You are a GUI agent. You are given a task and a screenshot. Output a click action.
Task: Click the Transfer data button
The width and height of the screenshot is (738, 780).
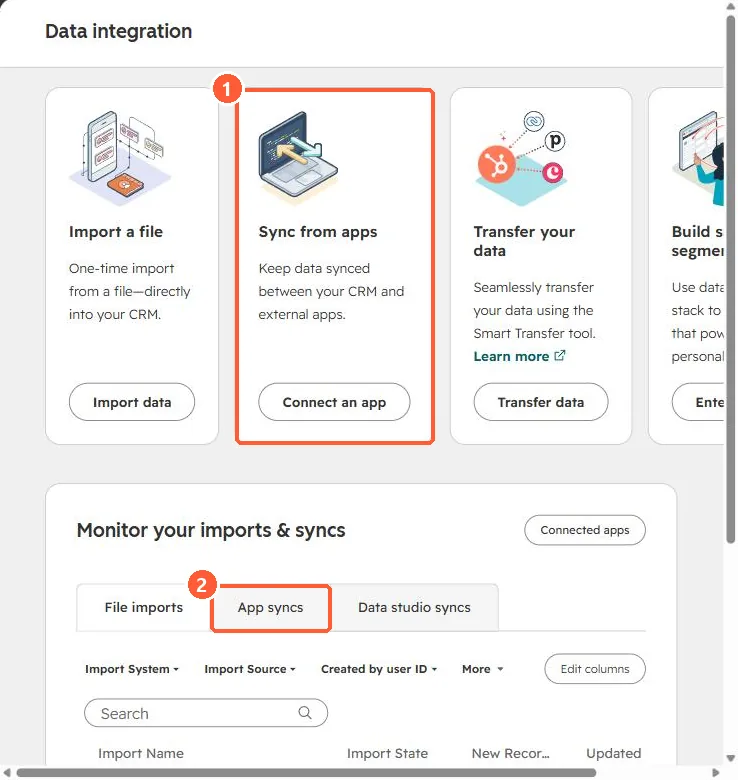pyautogui.click(x=541, y=402)
